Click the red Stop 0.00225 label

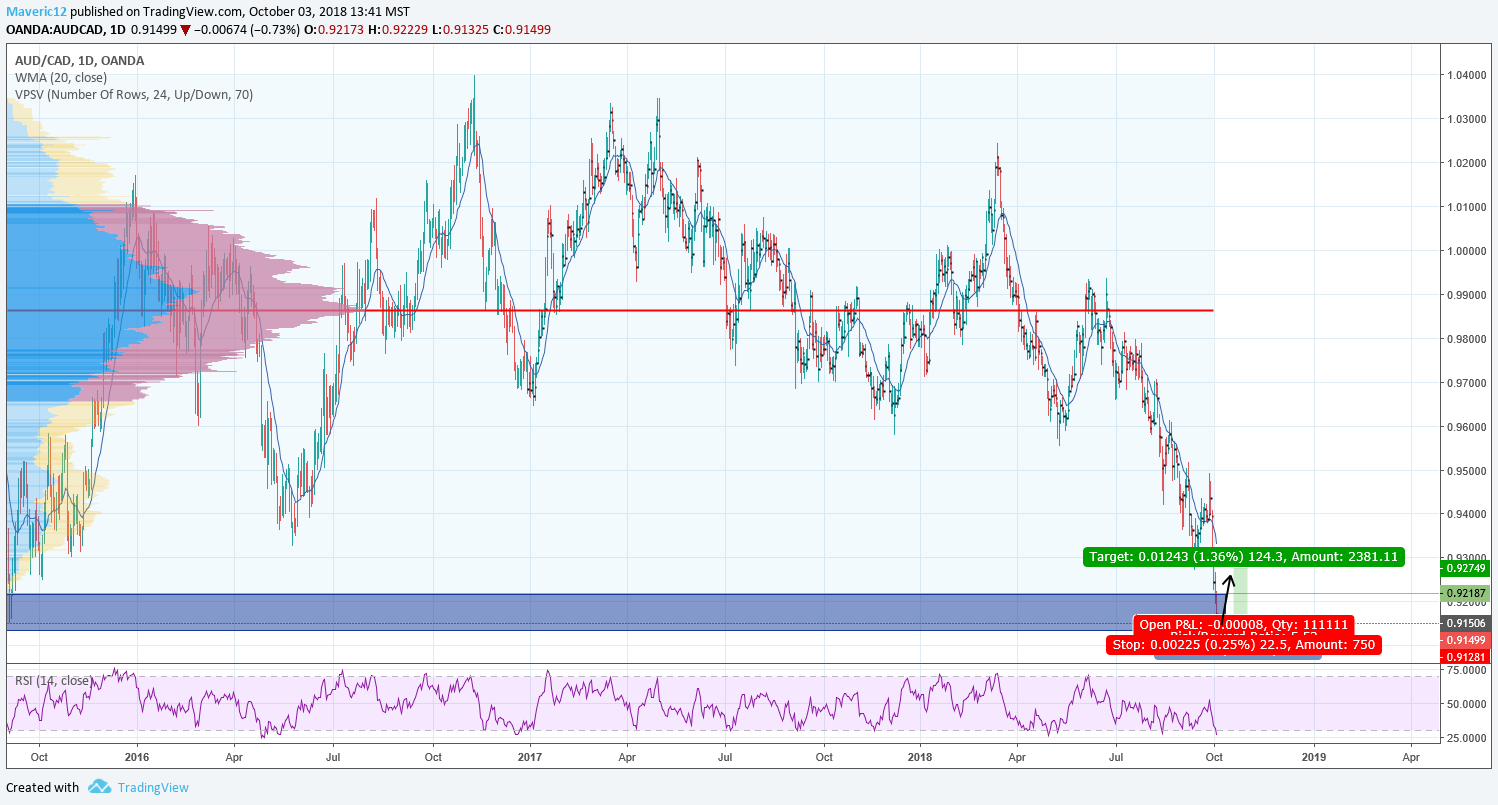[1243, 644]
